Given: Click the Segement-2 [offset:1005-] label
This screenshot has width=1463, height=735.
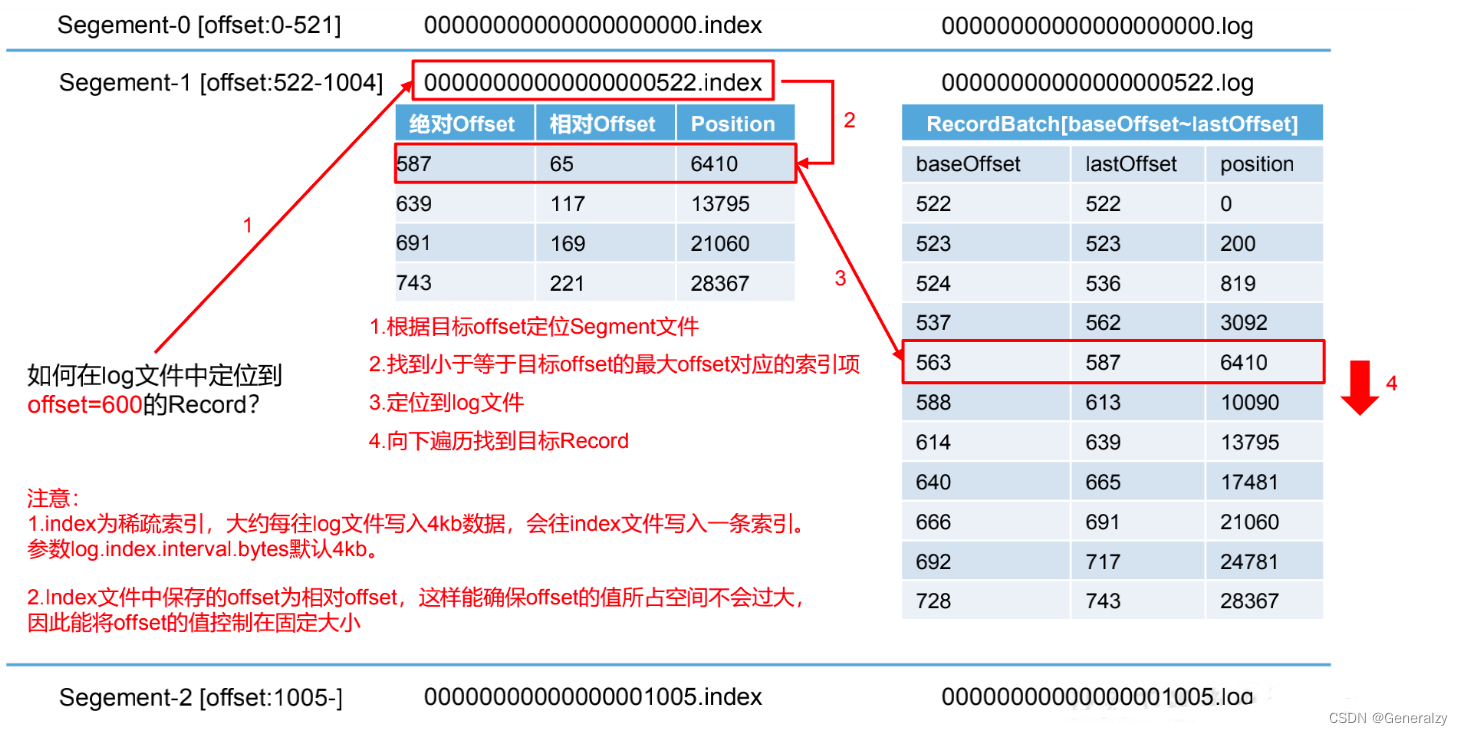Looking at the screenshot, I should (x=201, y=697).
